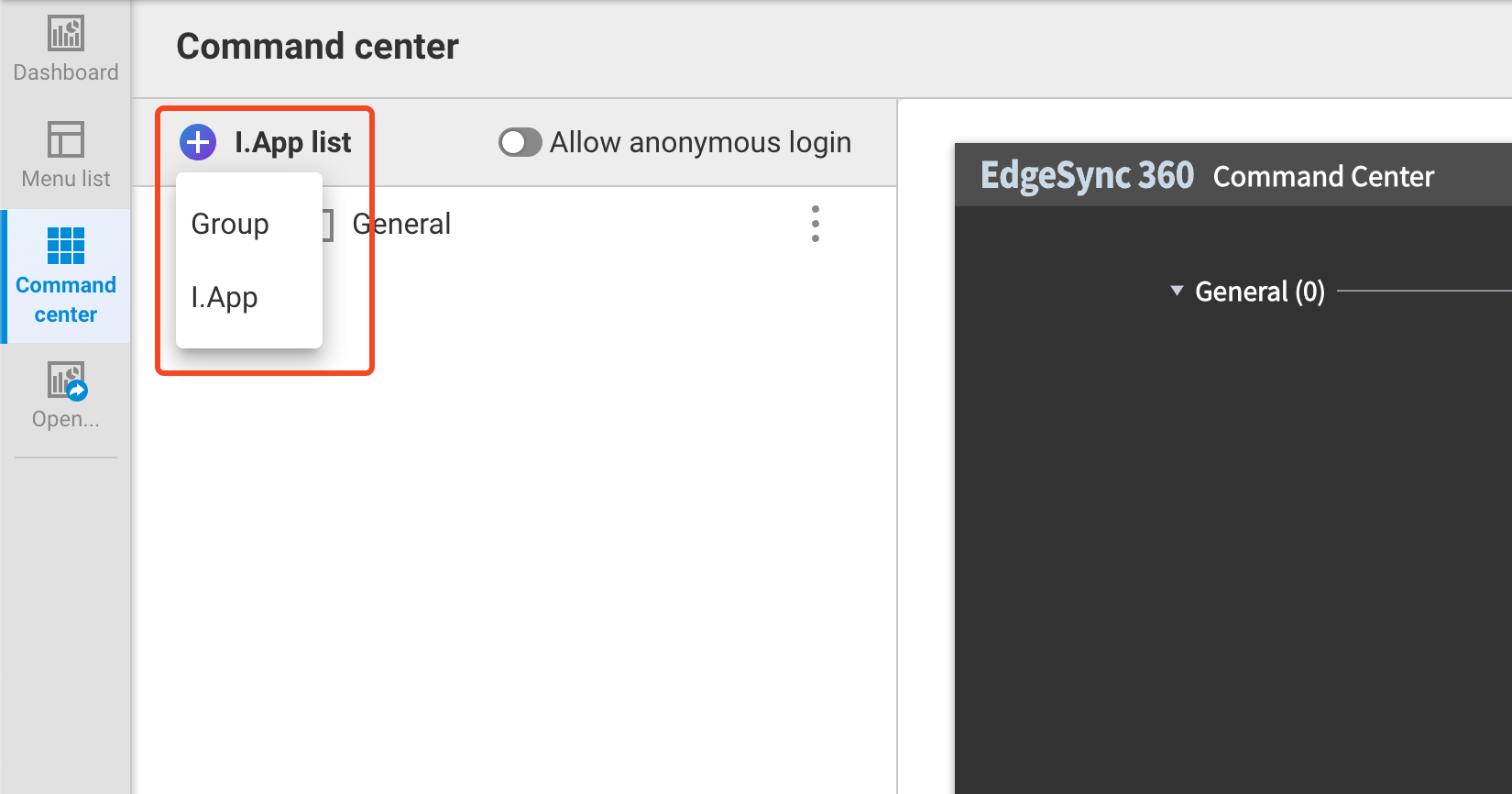
Task: Click the Open shortcut chart icon
Action: [67, 380]
